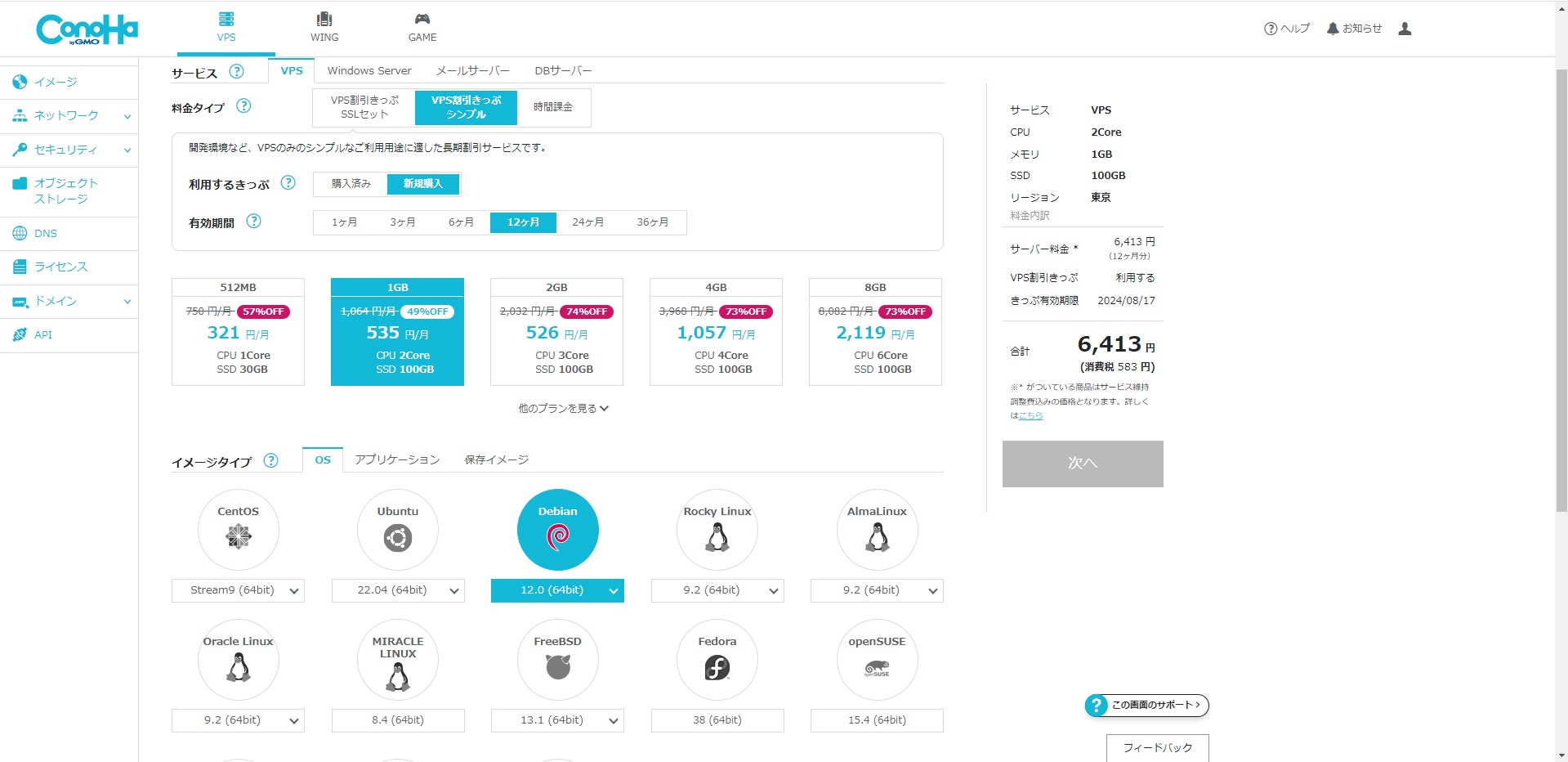Image resolution: width=1568 pixels, height=762 pixels.
Task: Choose the 2GB plan card
Action: [x=556, y=332]
